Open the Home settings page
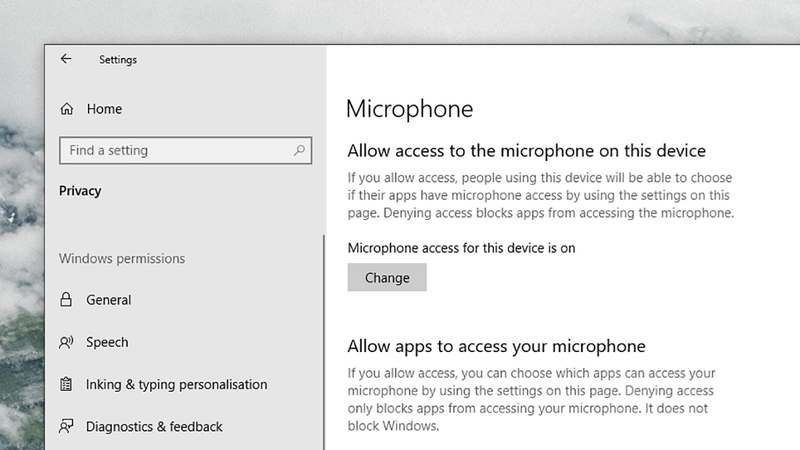 pyautogui.click(x=104, y=109)
